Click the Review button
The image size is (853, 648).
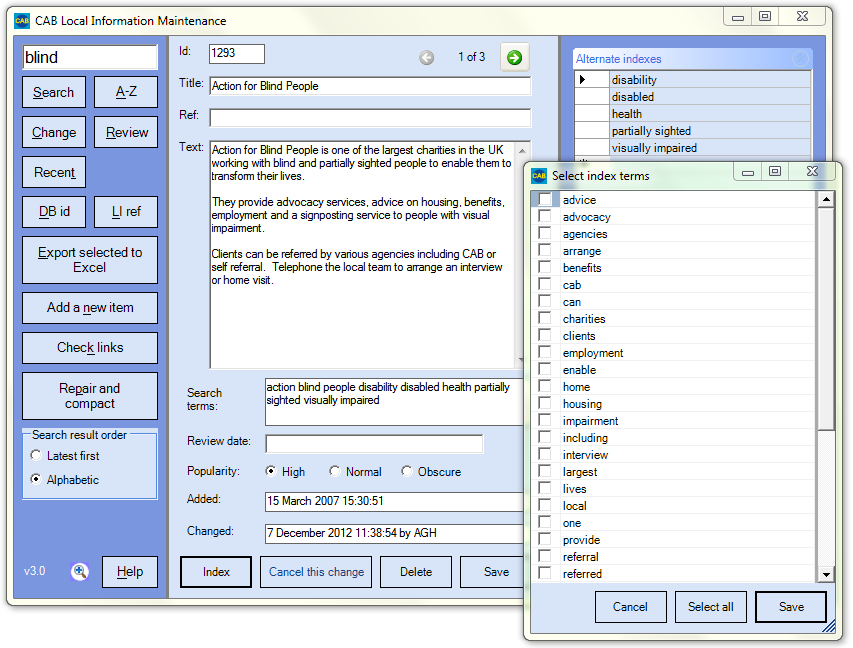[x=126, y=132]
